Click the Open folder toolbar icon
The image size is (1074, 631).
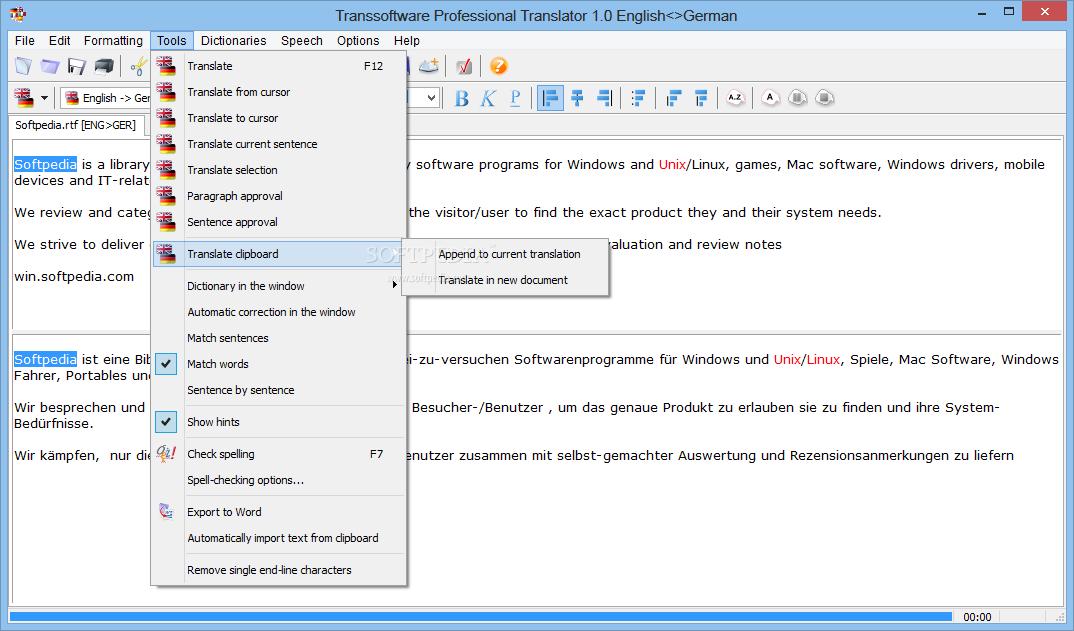tap(50, 66)
